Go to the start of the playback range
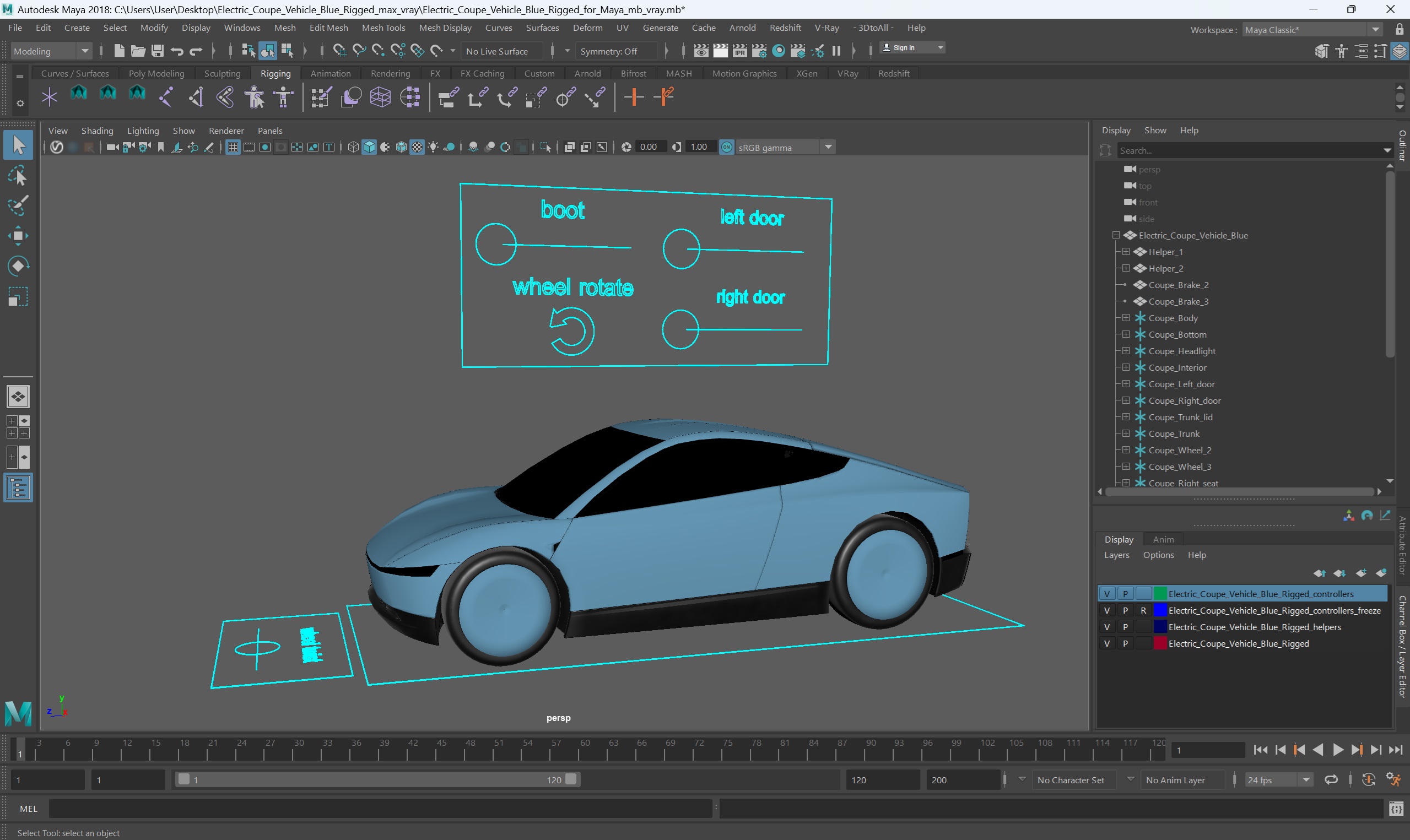Image resolution: width=1410 pixels, height=840 pixels. pos(1260,750)
